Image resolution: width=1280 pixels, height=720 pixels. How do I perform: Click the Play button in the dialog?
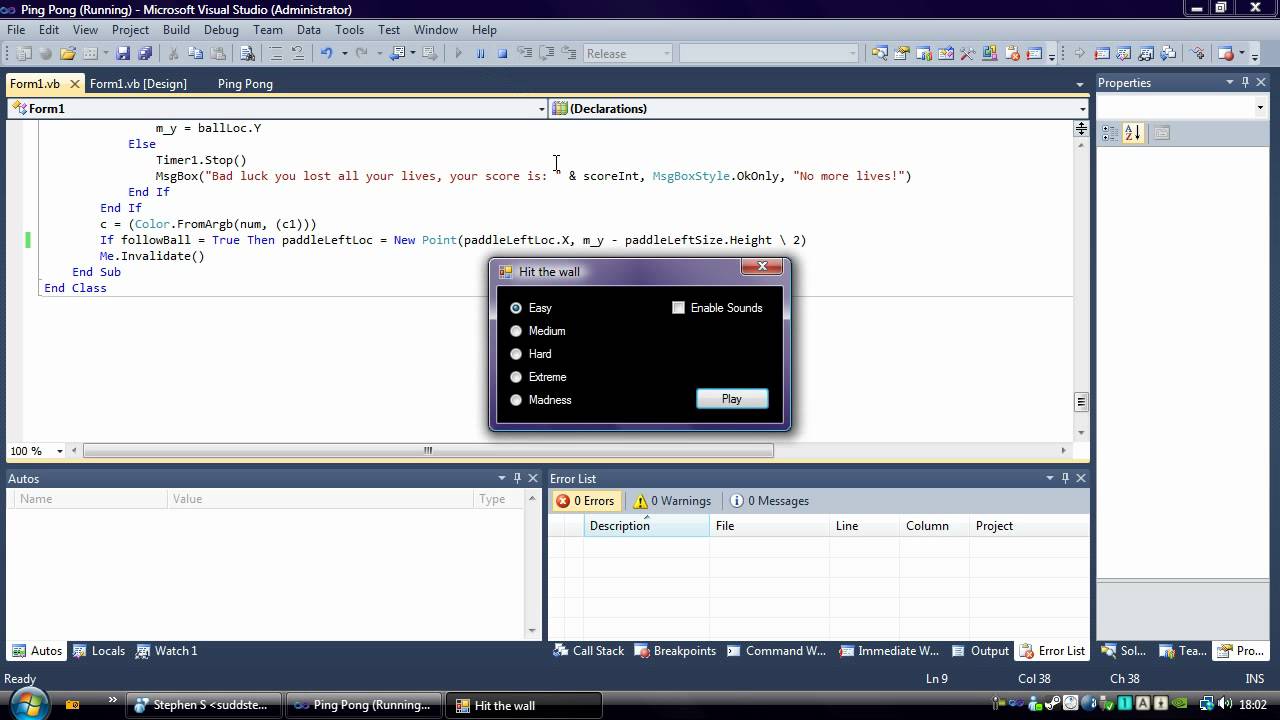[732, 399]
